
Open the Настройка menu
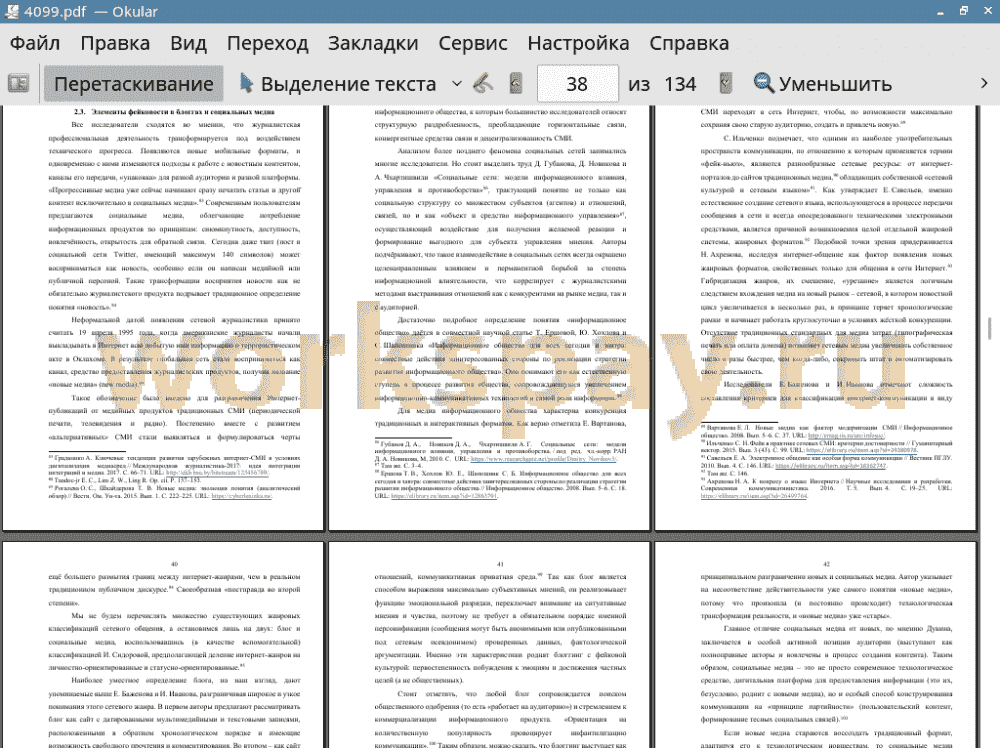click(x=578, y=43)
